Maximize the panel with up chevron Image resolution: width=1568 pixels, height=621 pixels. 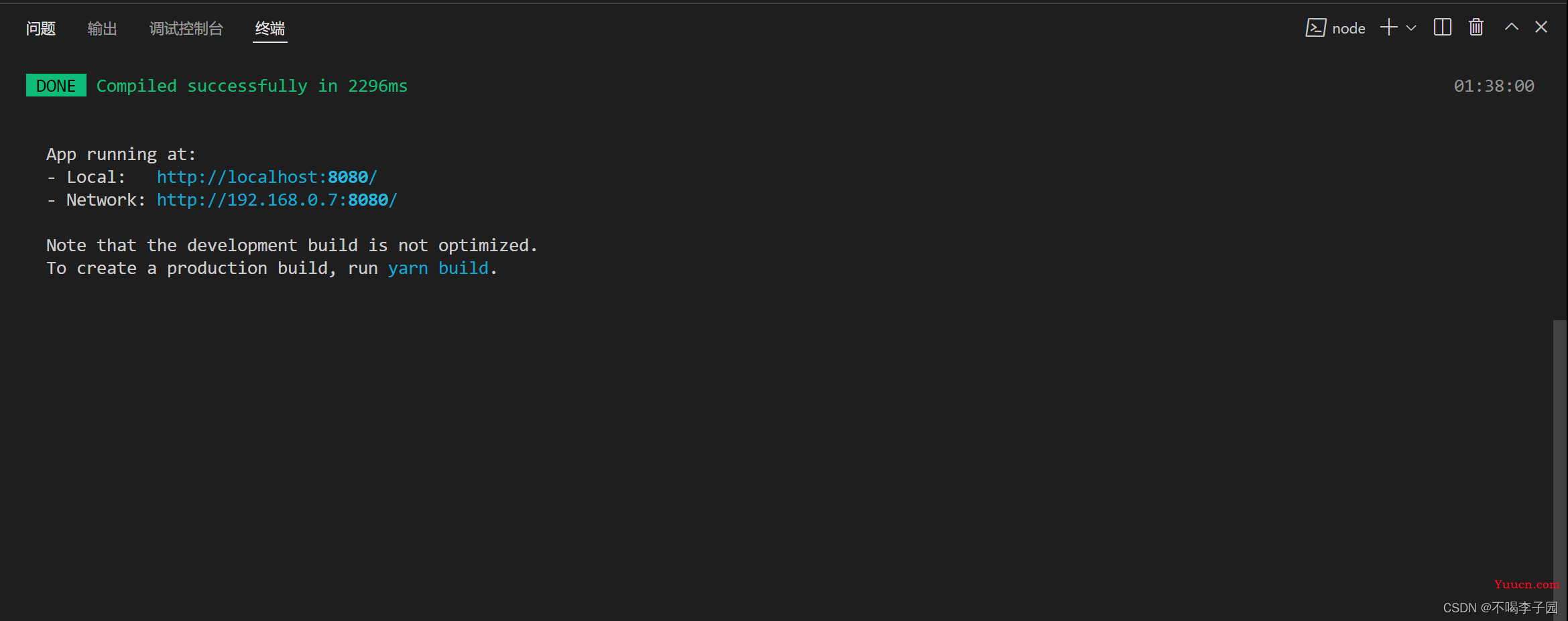point(1512,27)
